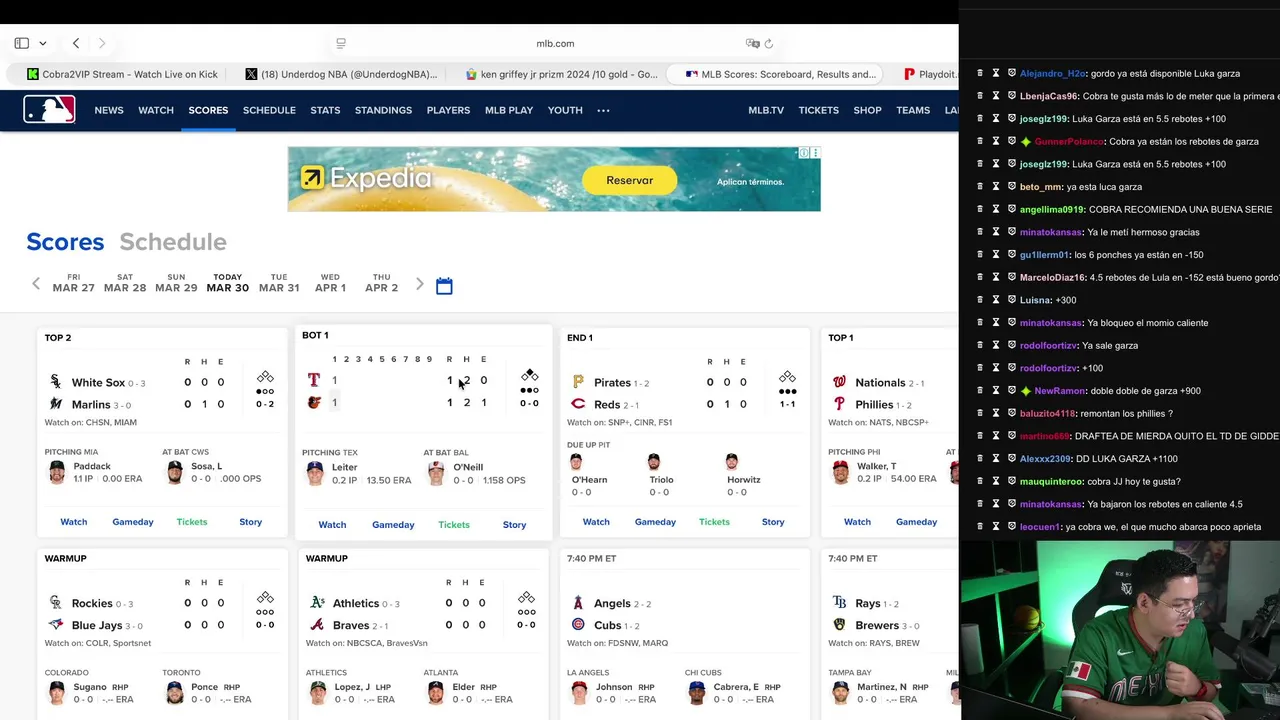Screen dimensions: 1280x720
Task: Click the Cubs team logo
Action: coord(578,625)
